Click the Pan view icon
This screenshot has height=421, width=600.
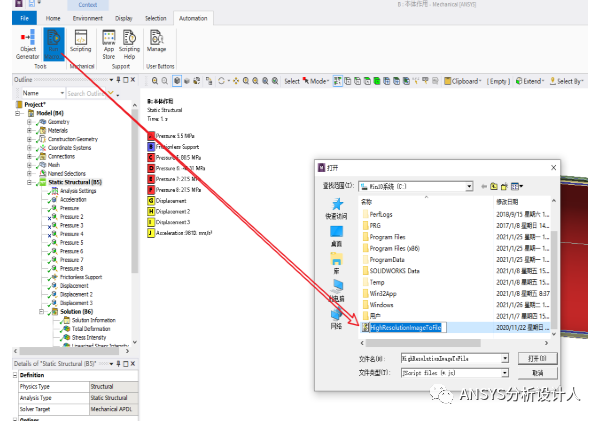coord(236,81)
